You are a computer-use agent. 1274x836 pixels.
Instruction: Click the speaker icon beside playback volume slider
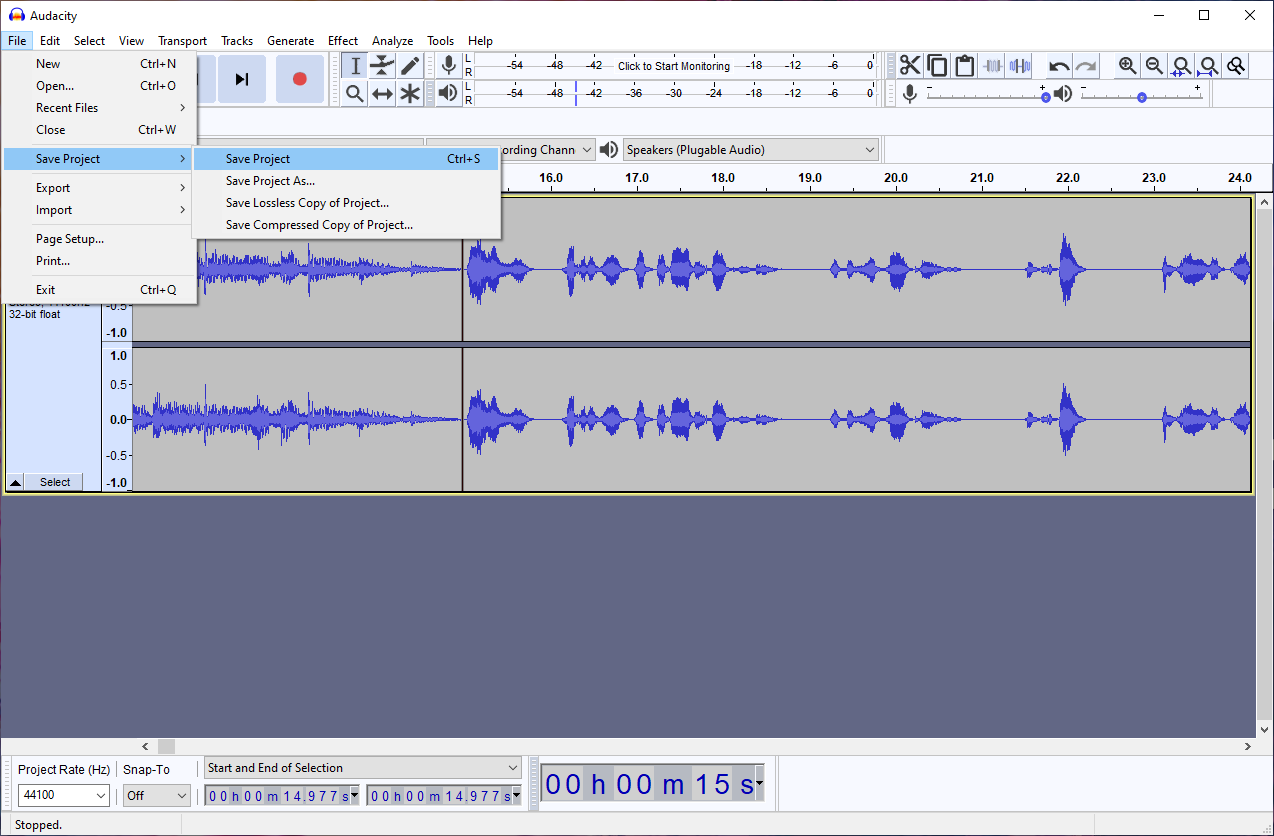coord(1063,93)
